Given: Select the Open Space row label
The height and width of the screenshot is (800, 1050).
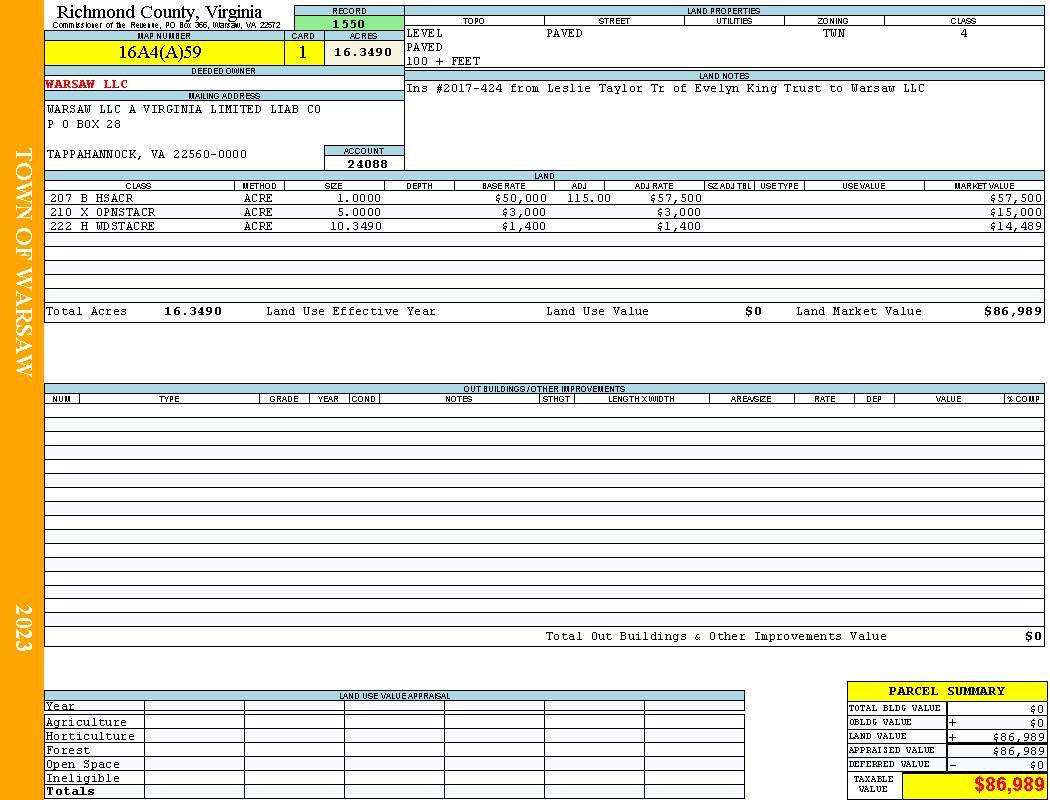Looking at the screenshot, I should point(82,765).
